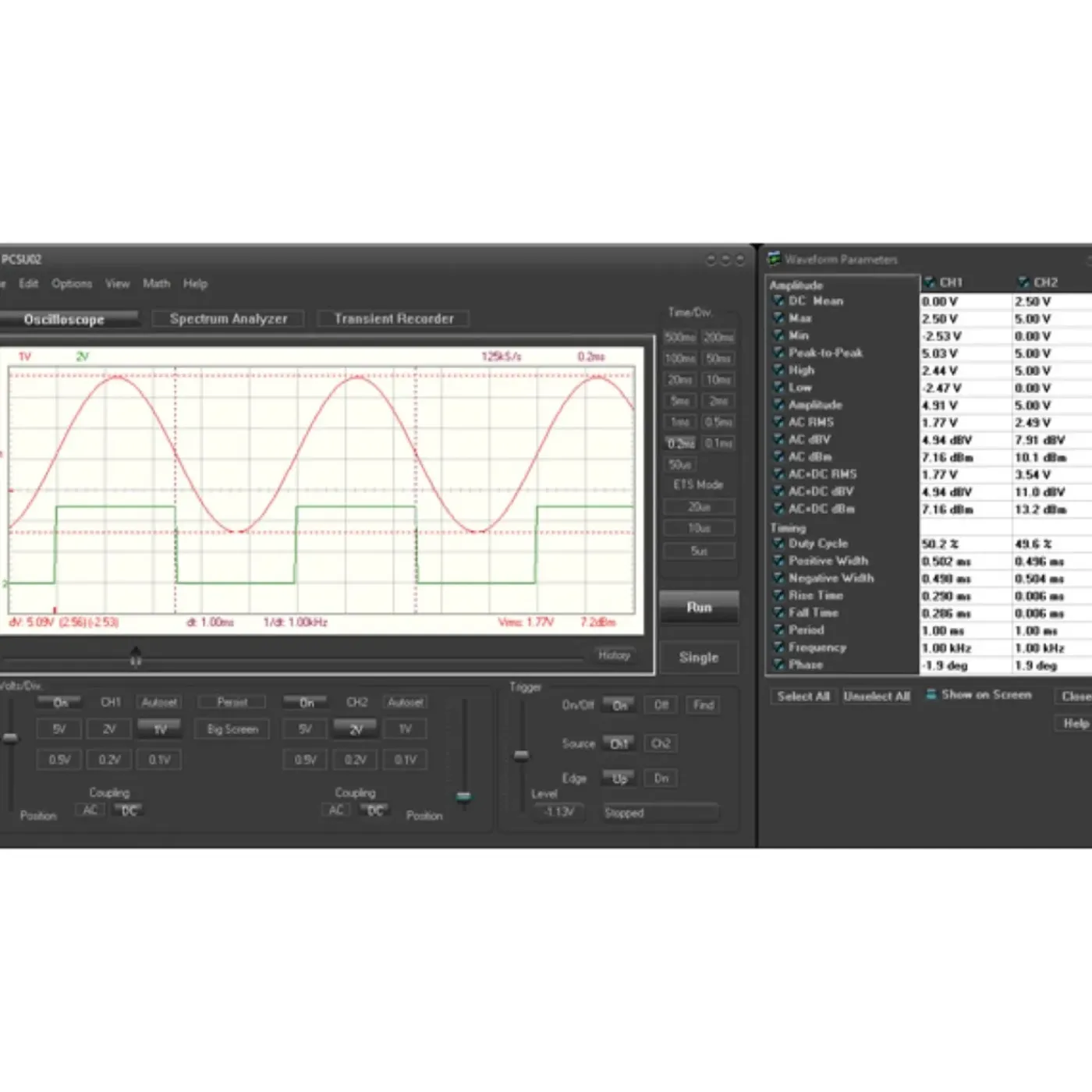This screenshot has width=1092, height=1092.
Task: Set time base to 0.1ms per division
Action: pos(718,443)
